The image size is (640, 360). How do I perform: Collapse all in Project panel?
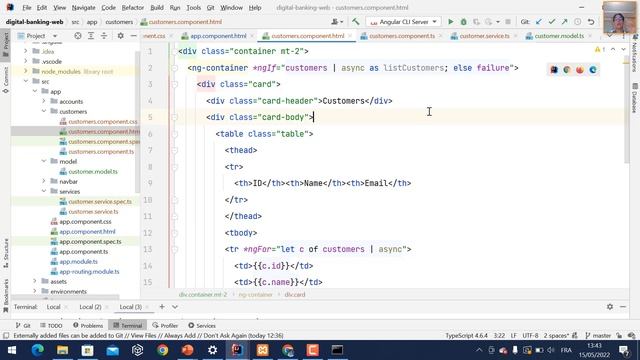(x=104, y=36)
